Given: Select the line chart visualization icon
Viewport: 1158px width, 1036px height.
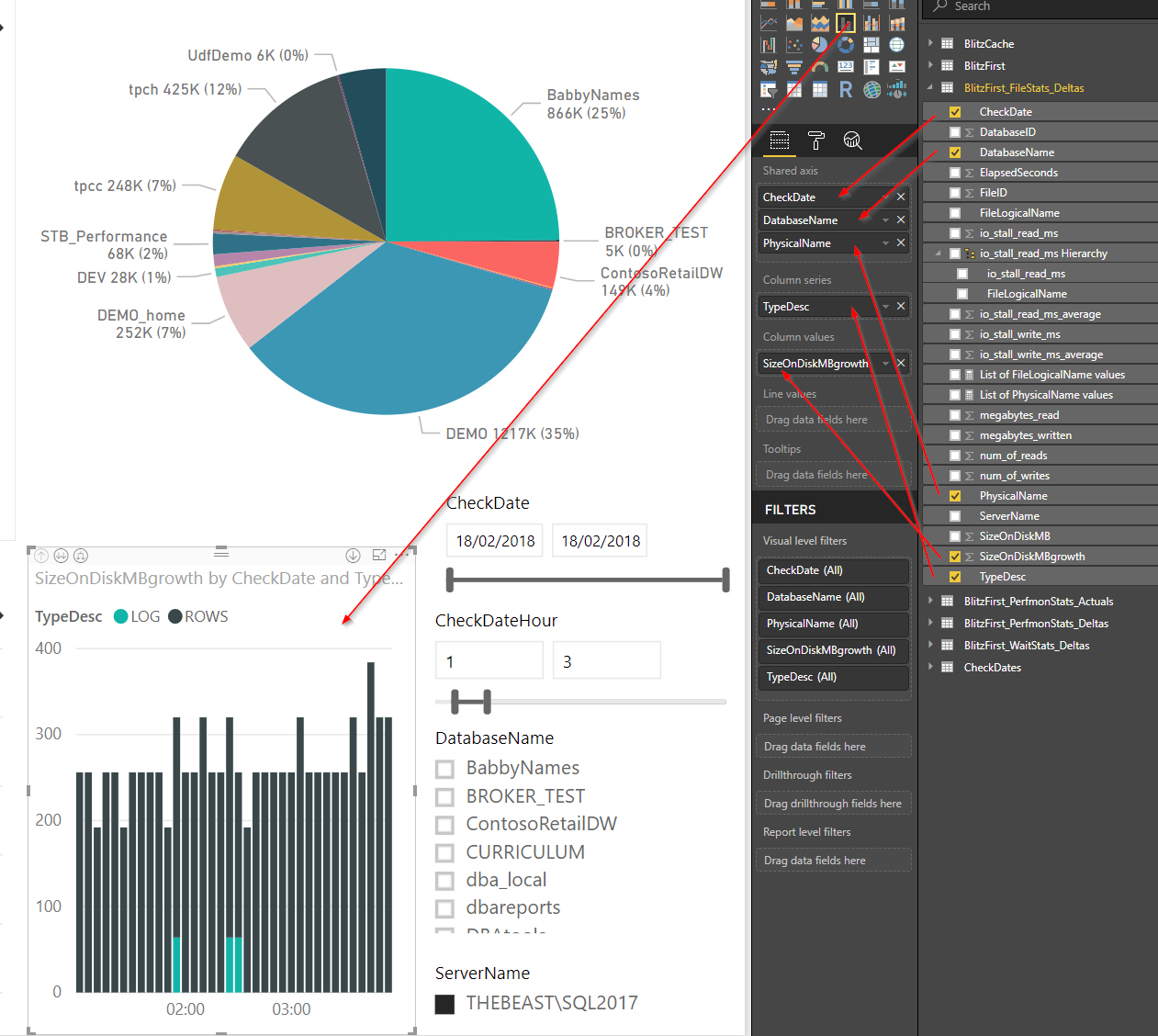Looking at the screenshot, I should (769, 23).
